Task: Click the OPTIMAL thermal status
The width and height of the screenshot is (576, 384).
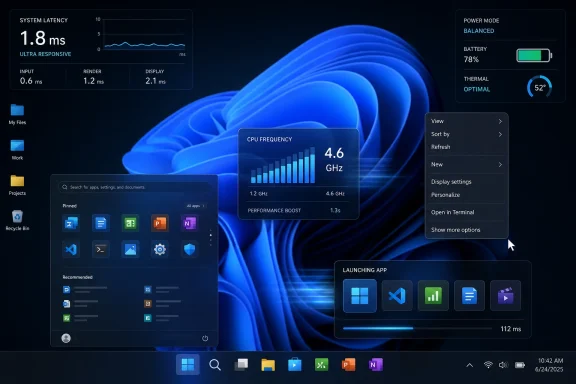Action: click(x=477, y=89)
